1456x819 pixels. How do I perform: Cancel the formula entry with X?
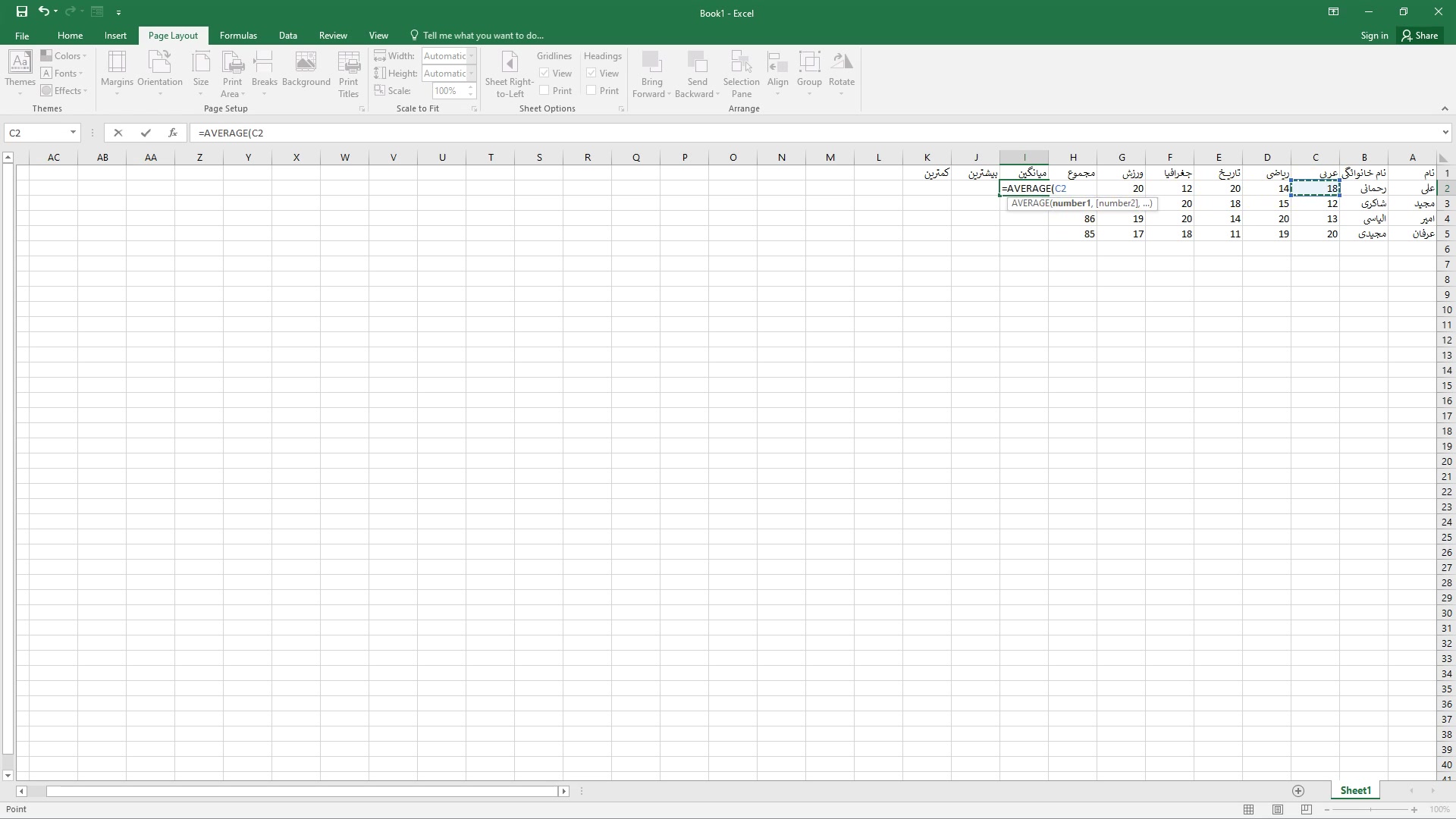pos(118,133)
